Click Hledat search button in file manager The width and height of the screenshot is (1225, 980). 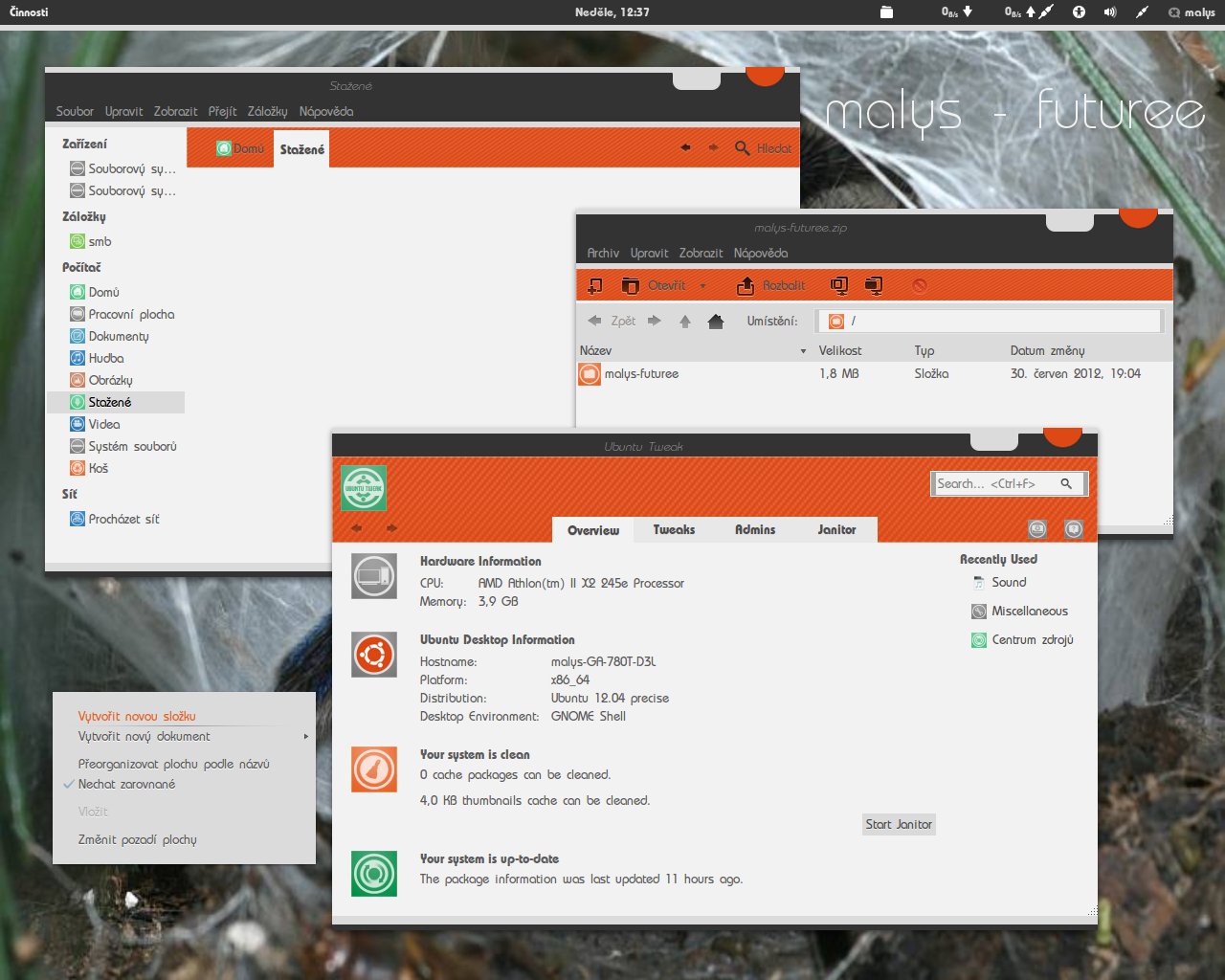[x=764, y=148]
